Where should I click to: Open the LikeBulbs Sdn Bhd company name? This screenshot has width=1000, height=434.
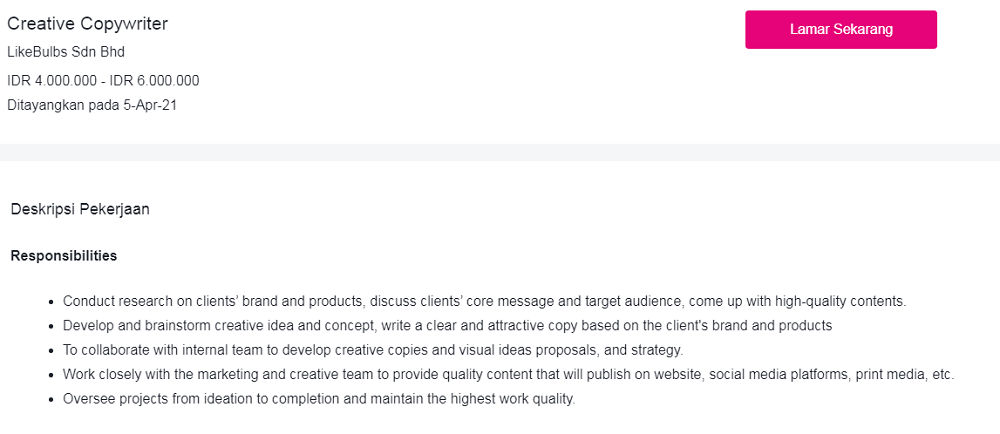tap(66, 52)
